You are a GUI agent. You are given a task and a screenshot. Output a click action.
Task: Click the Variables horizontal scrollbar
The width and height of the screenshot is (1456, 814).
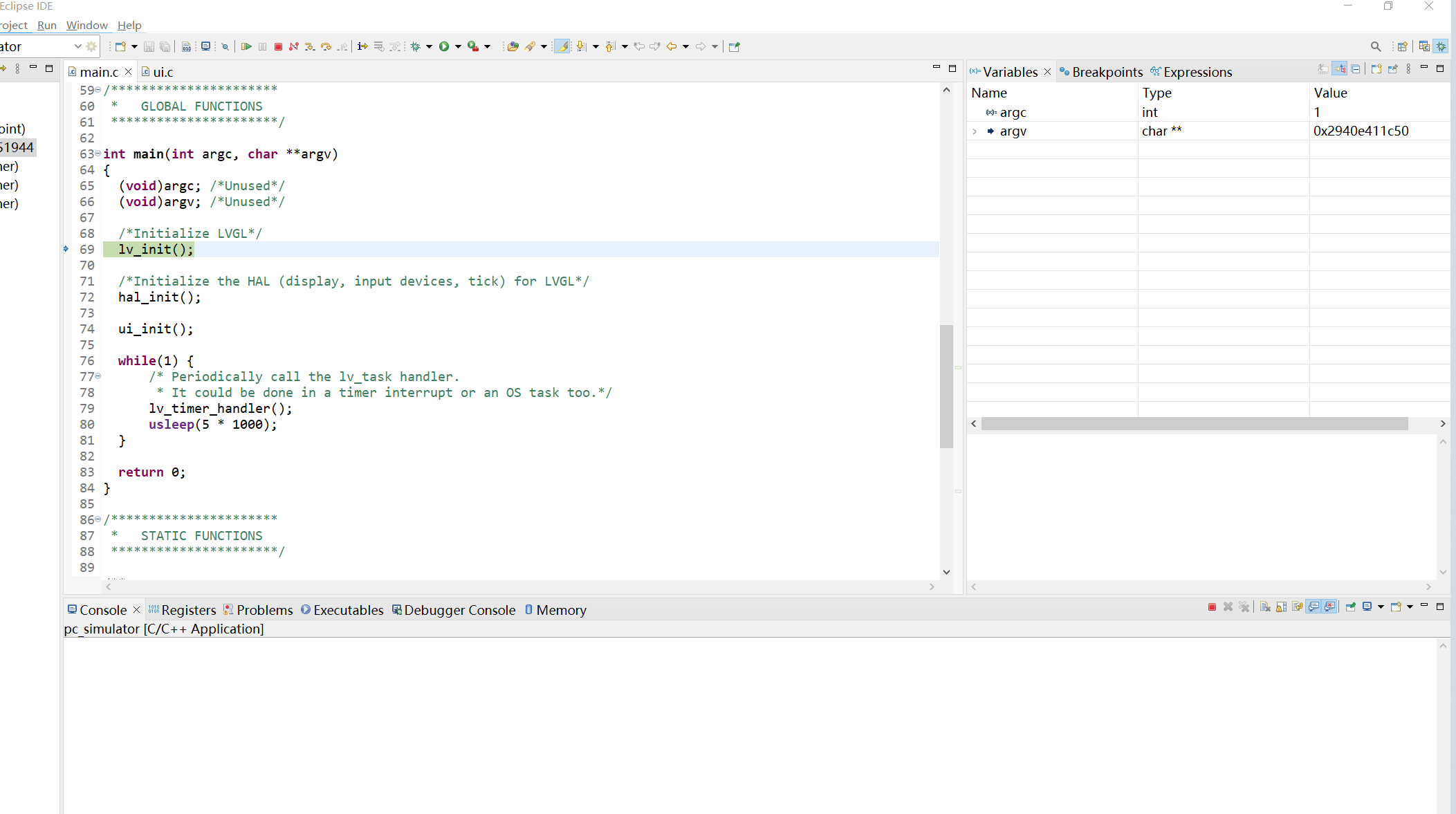pyautogui.click(x=1194, y=423)
